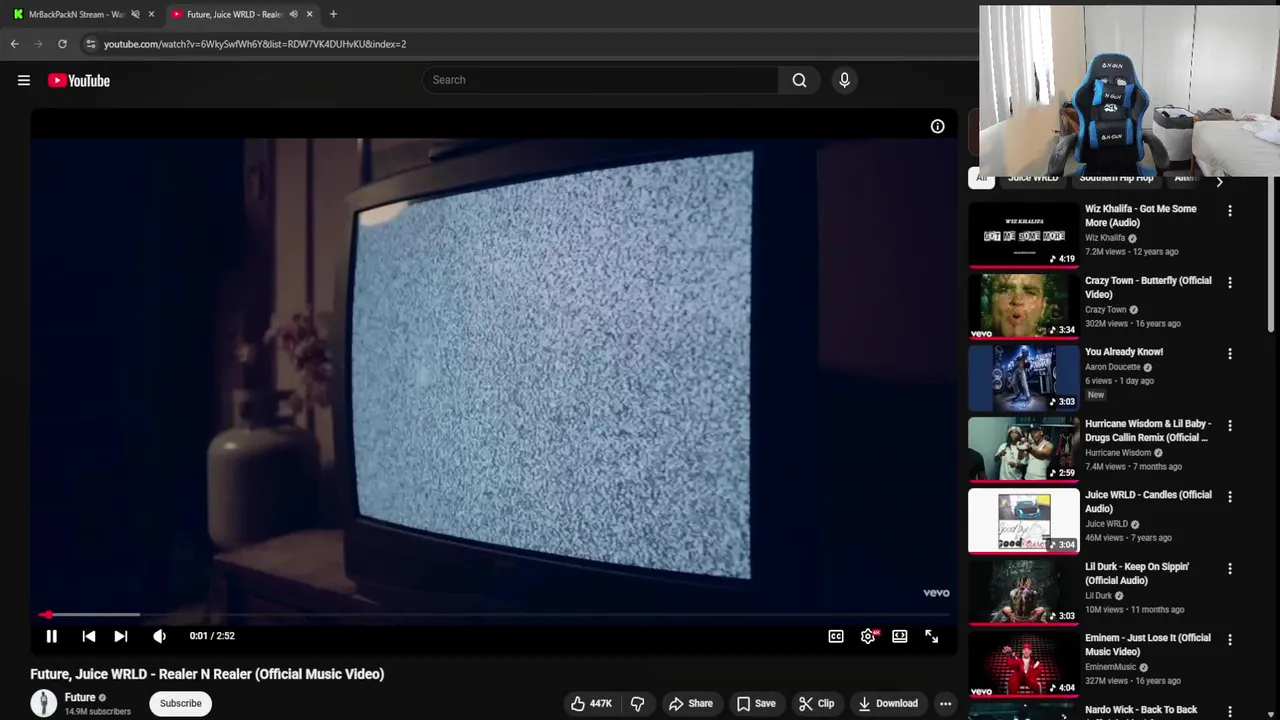Dislike the video

[637, 704]
